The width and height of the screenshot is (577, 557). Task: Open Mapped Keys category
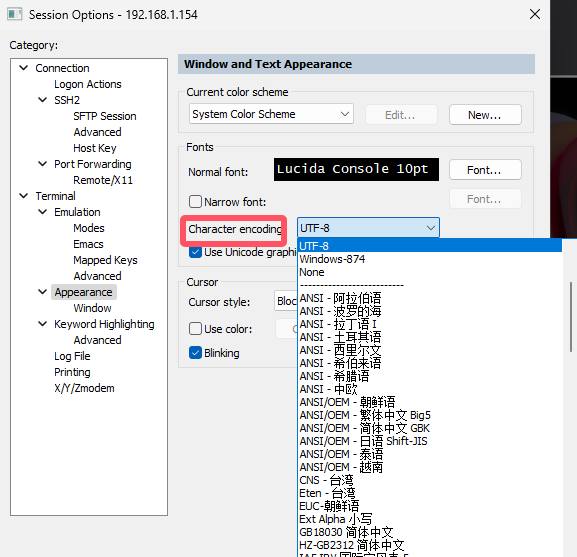click(105, 260)
